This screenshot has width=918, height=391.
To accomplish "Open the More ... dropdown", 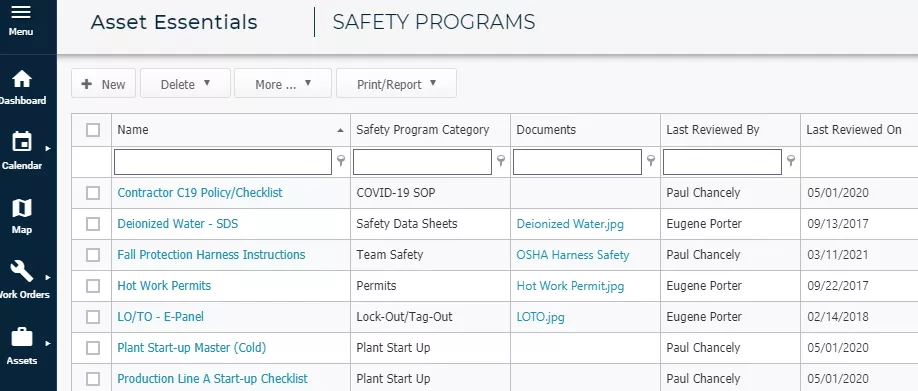I will click(x=283, y=84).
